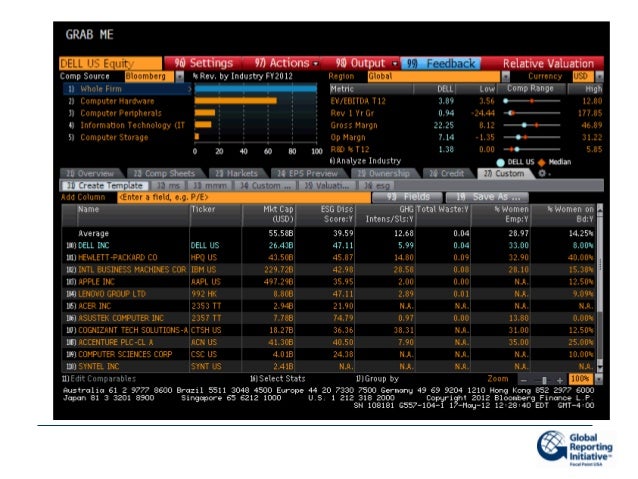Screen dimensions: 638x479
Task: Select the 'Valuati...' template tab
Action: tap(327, 186)
